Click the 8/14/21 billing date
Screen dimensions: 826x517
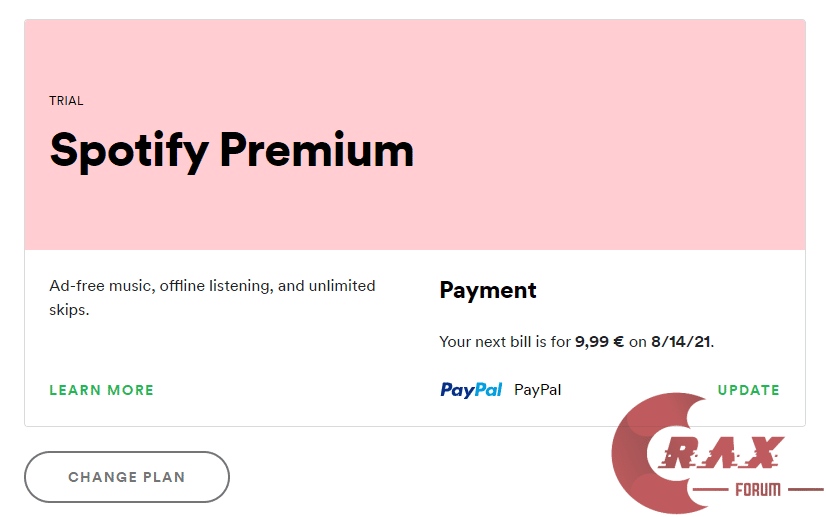[x=680, y=342]
